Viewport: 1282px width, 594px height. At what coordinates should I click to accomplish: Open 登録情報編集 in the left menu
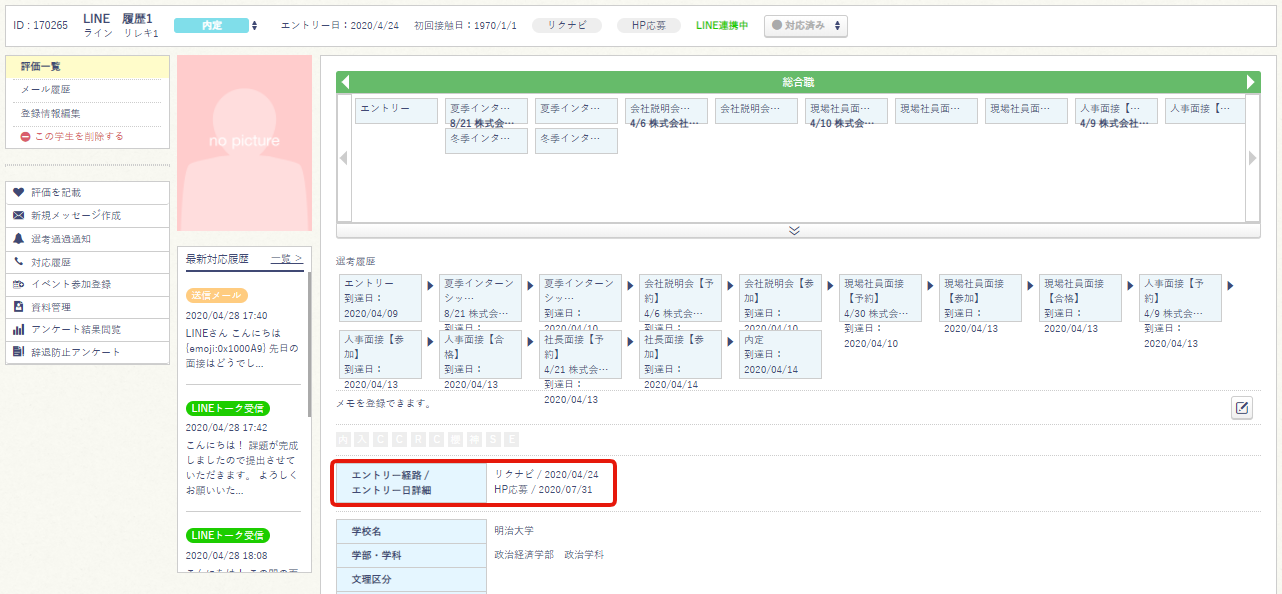pos(50,113)
